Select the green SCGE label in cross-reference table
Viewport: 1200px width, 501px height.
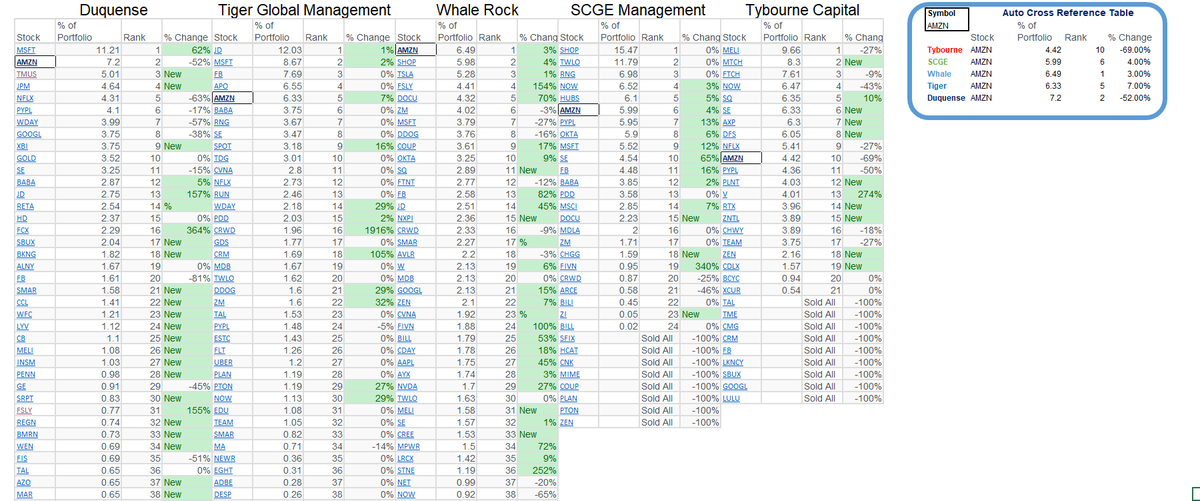pos(938,60)
